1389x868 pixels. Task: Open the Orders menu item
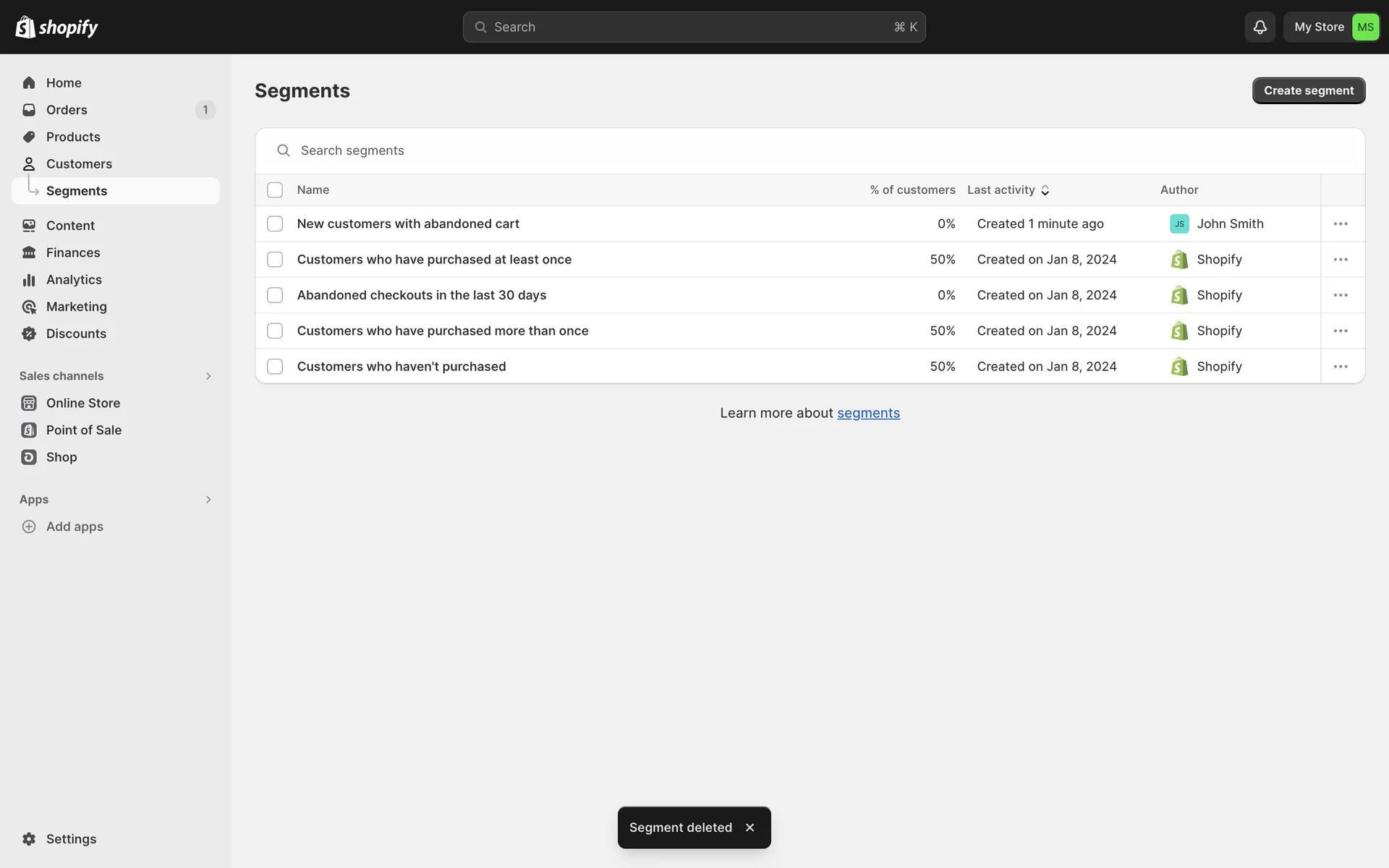67,110
